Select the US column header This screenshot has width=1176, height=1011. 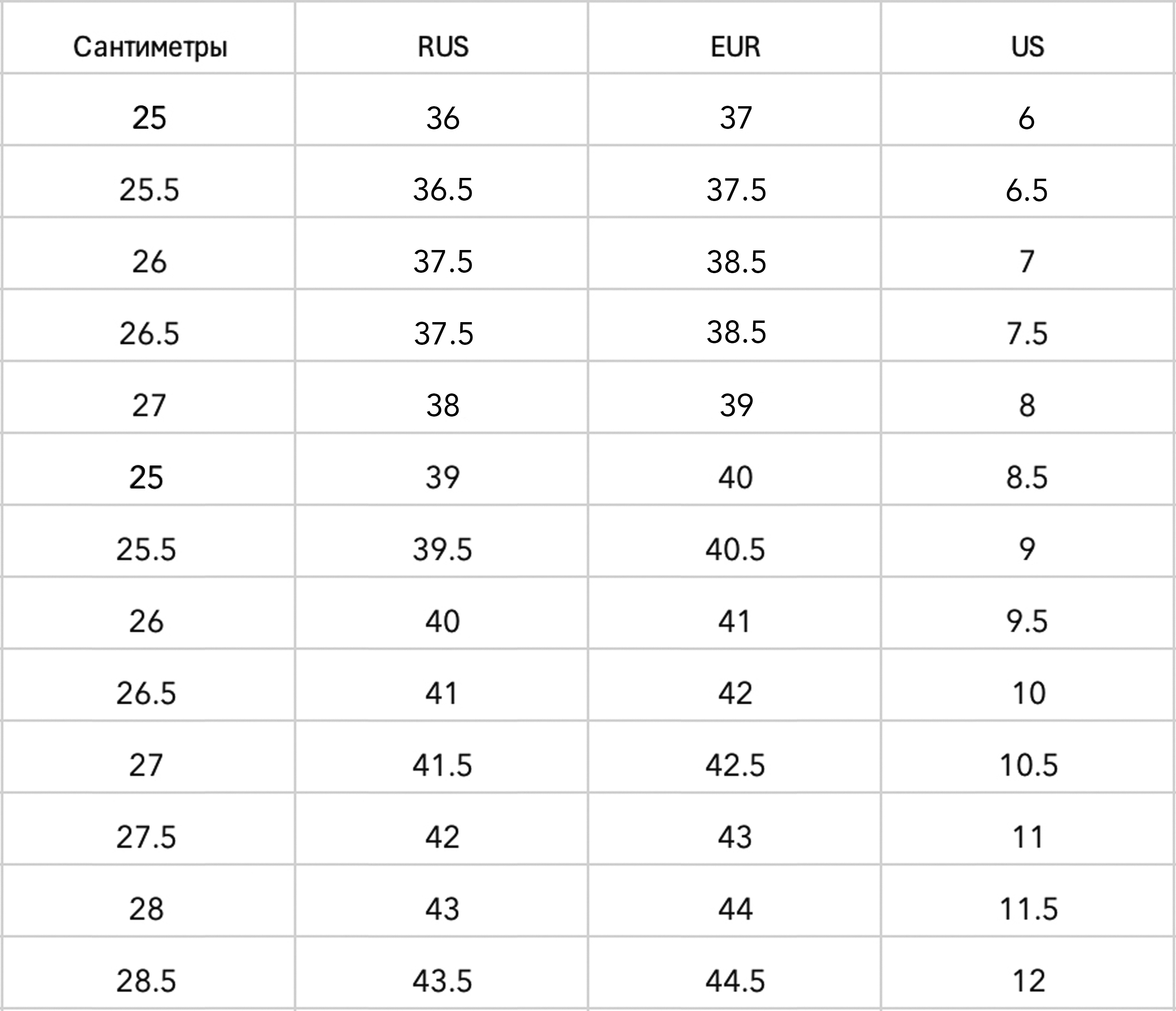coord(1027,47)
